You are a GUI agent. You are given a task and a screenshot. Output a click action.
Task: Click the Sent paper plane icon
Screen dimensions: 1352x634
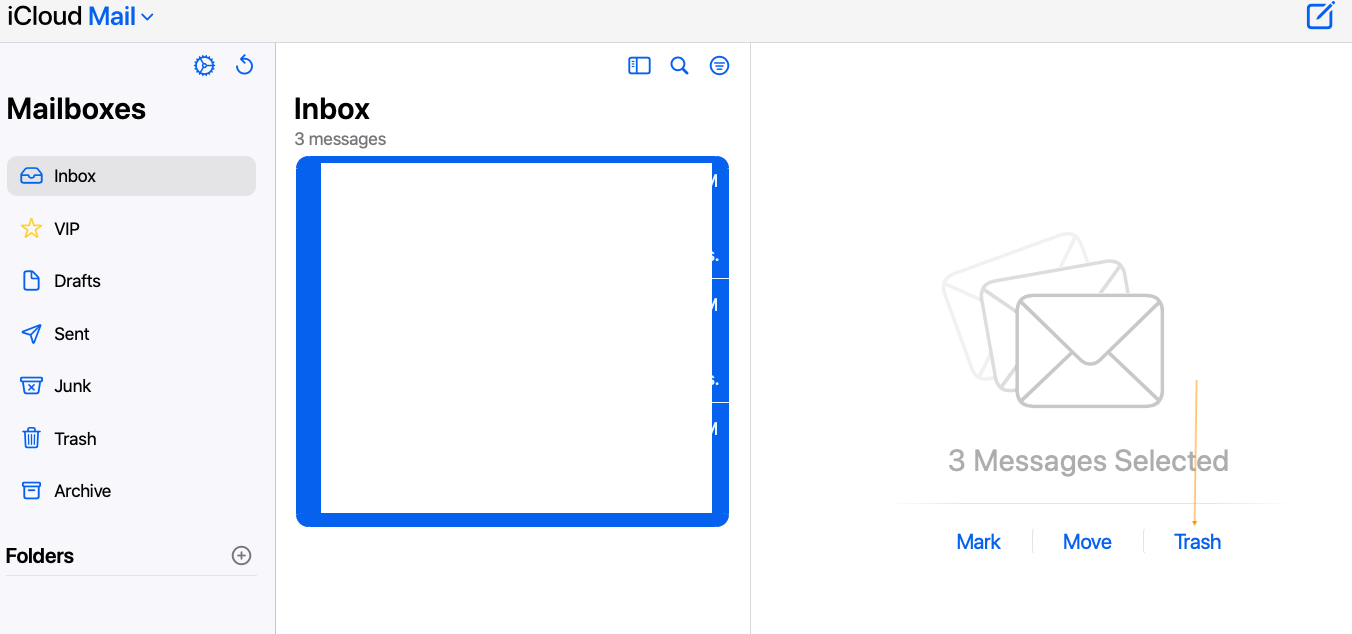32,334
